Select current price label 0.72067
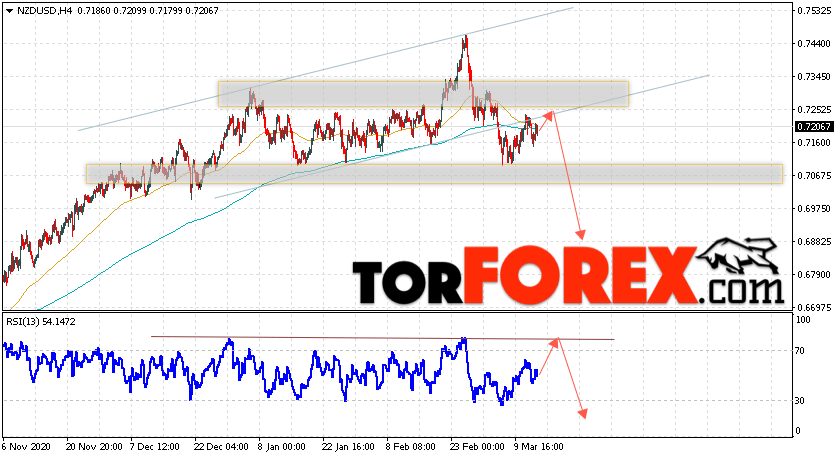The width and height of the screenshot is (838, 458). [814, 127]
